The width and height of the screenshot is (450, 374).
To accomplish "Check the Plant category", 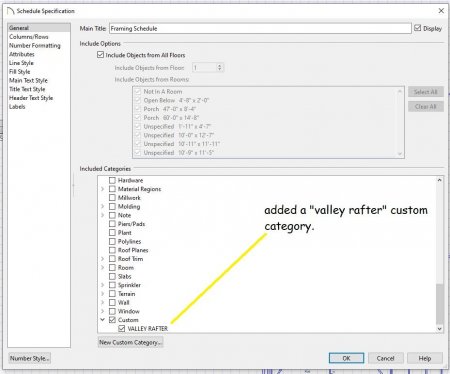I will click(112, 233).
